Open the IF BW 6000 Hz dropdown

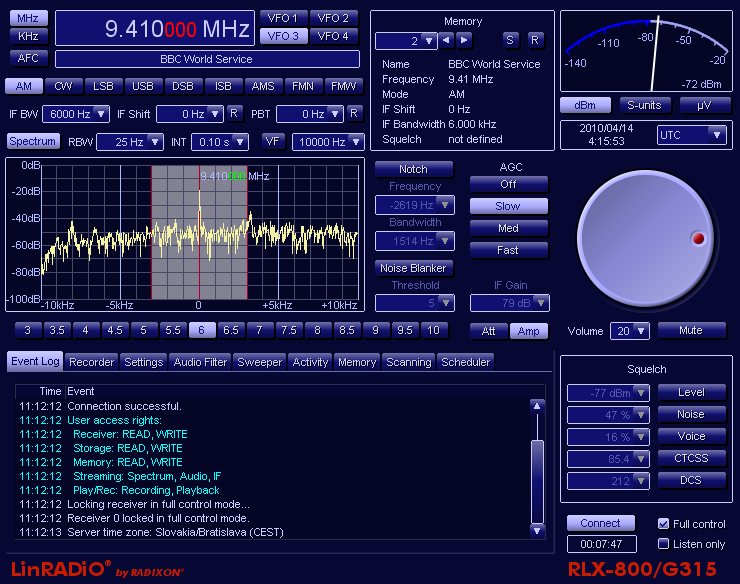[101, 114]
